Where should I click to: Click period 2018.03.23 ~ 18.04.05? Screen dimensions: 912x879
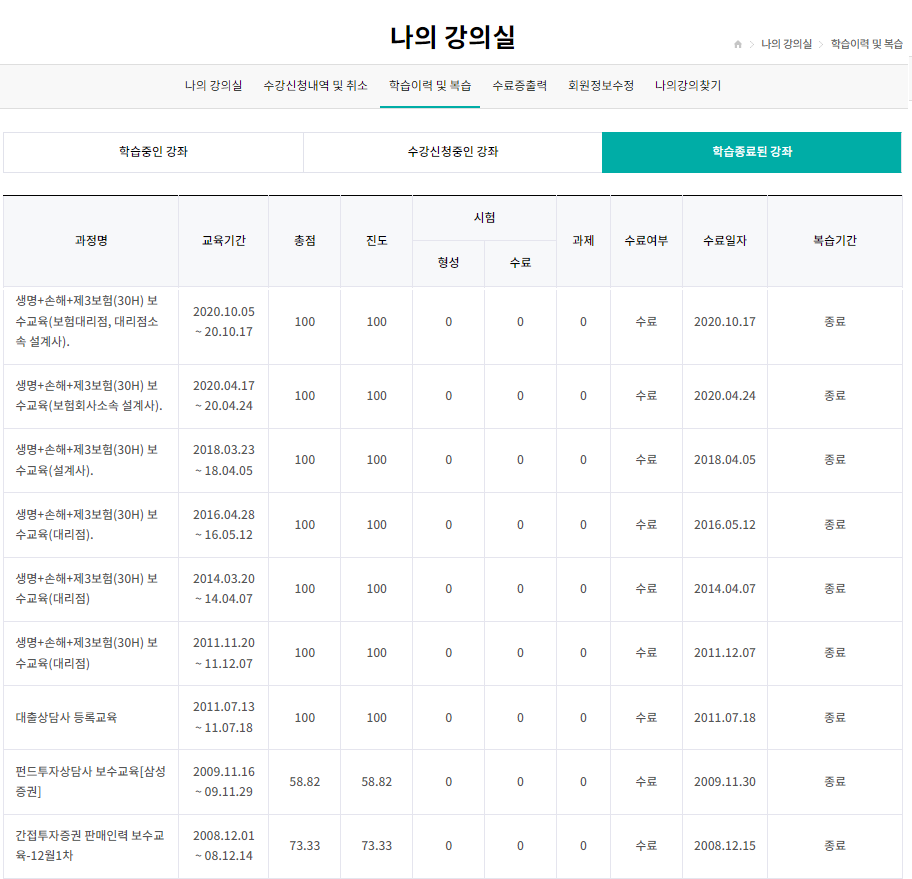[224, 460]
